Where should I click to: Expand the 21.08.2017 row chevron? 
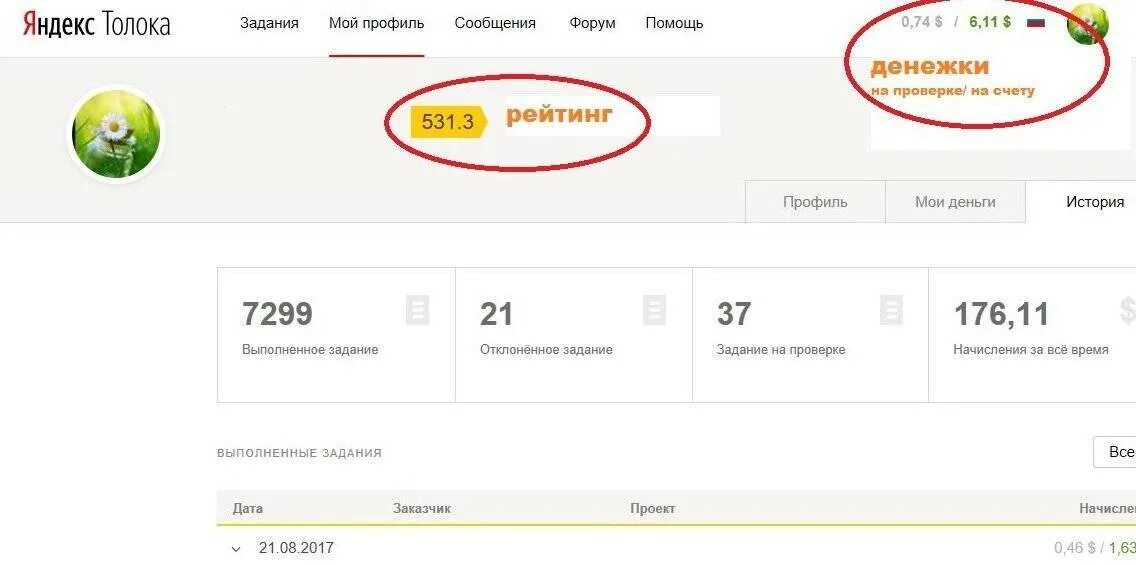tap(235, 549)
